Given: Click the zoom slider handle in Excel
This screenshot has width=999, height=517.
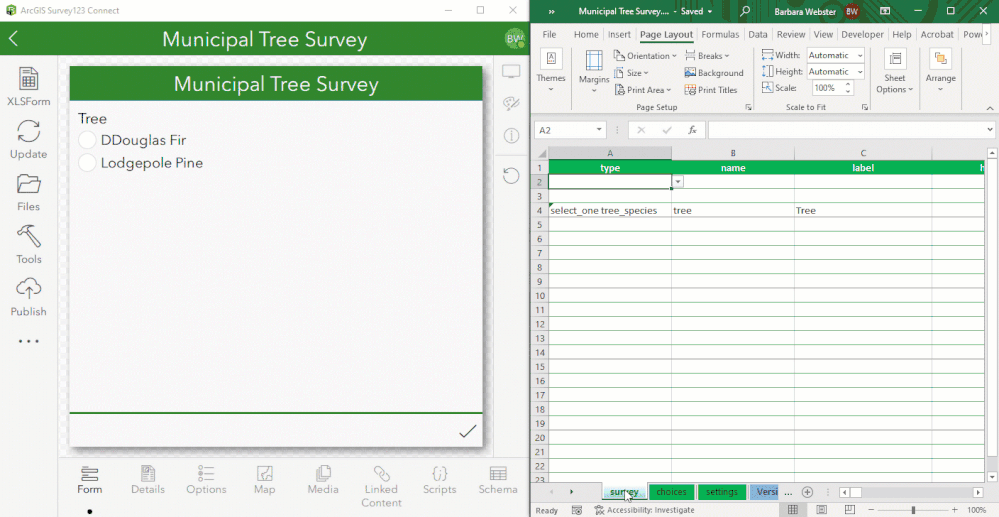Looking at the screenshot, I should pos(913,510).
